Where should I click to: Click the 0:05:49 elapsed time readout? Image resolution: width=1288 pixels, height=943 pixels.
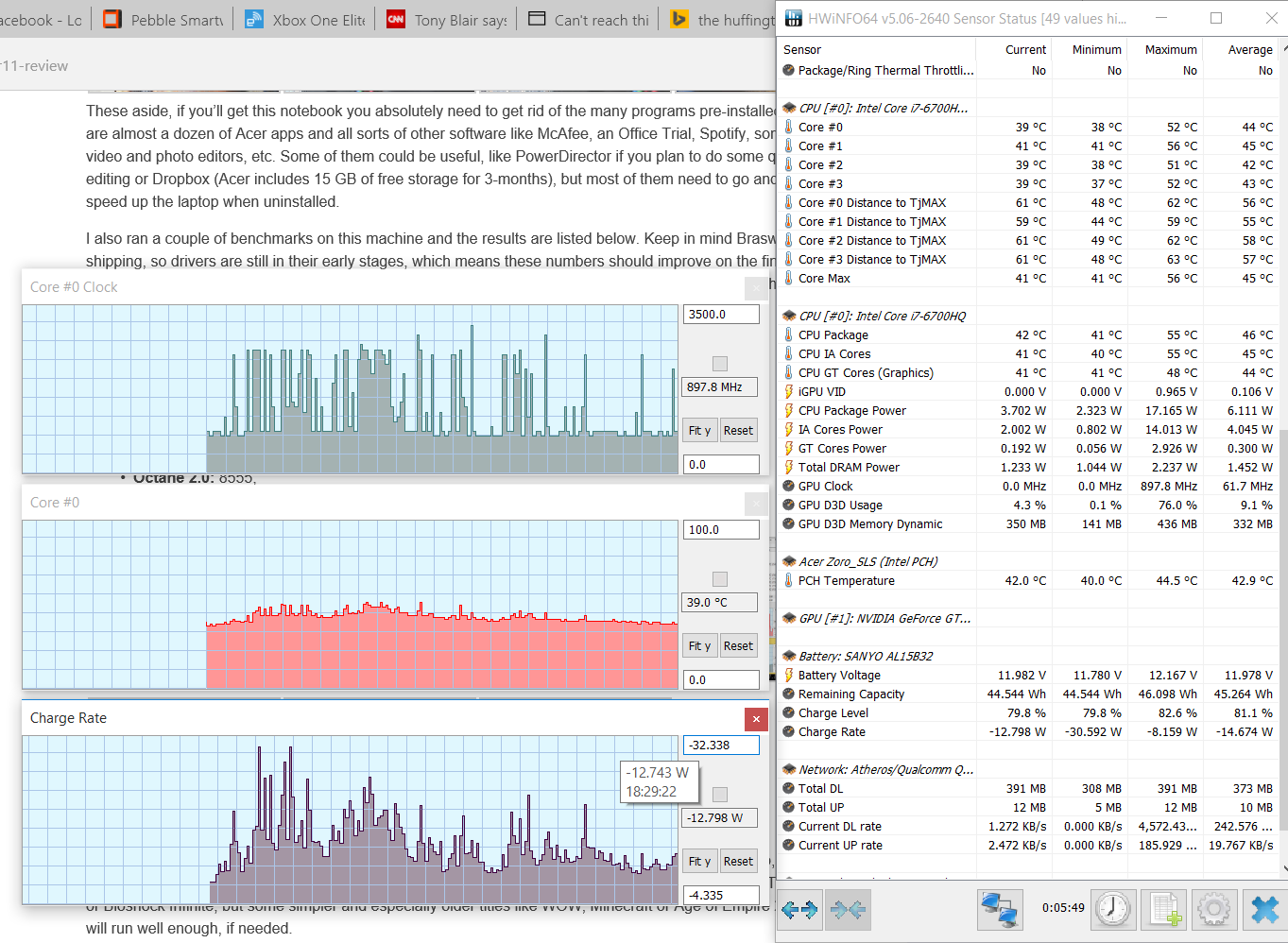point(1063,908)
